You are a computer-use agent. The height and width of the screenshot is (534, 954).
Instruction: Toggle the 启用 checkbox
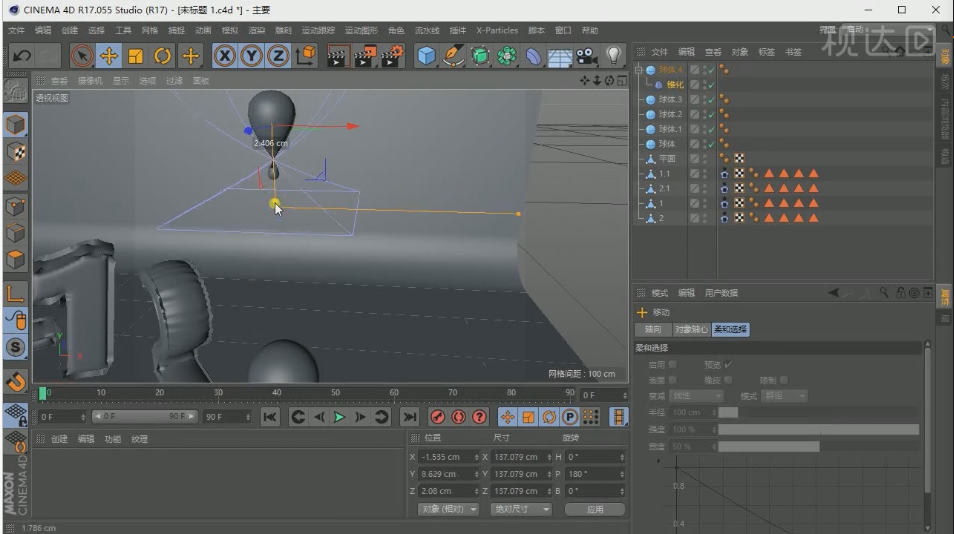[672, 364]
